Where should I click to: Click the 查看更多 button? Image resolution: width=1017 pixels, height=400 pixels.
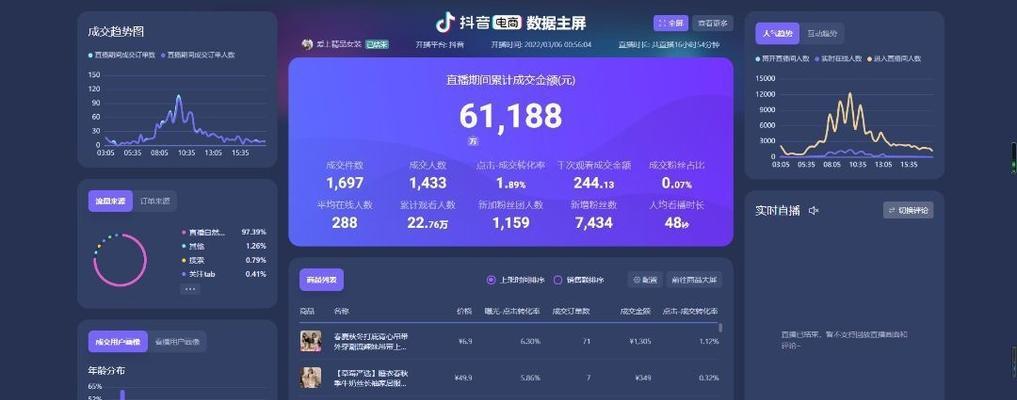(x=713, y=23)
